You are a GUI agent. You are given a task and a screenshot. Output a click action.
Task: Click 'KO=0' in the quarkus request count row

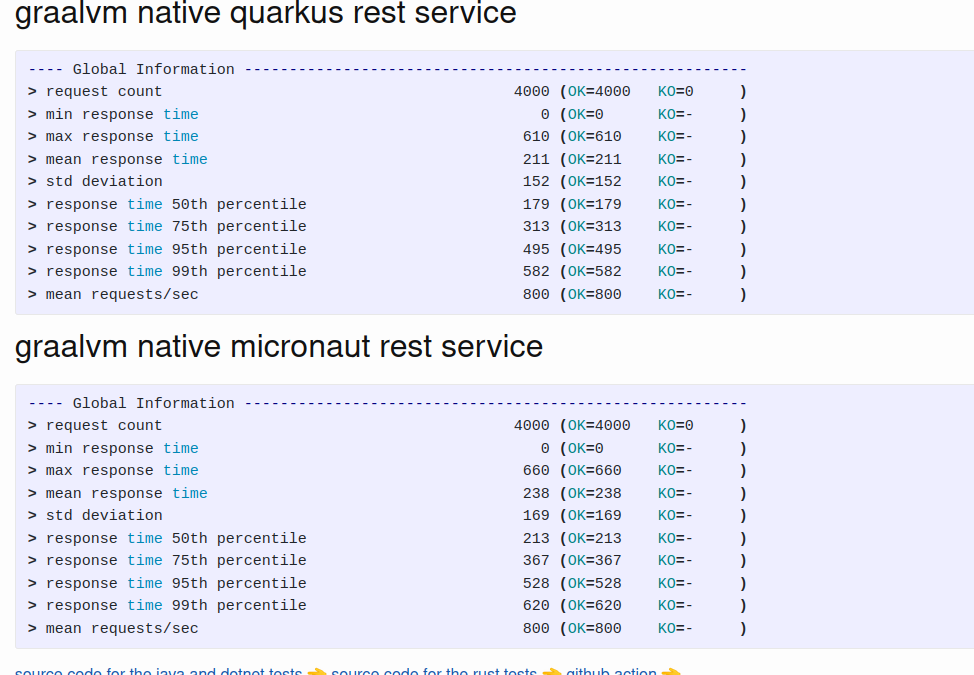coord(676,92)
